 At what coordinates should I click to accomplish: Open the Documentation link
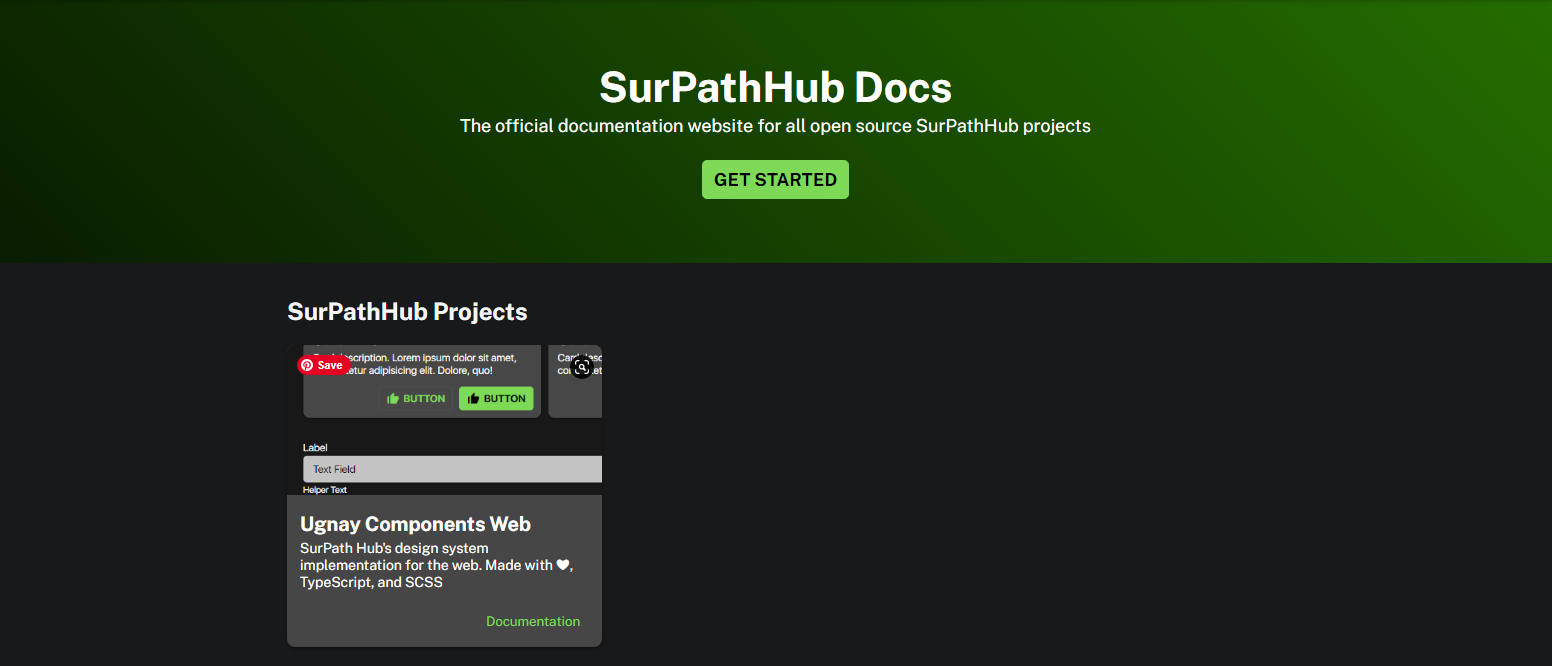(533, 621)
